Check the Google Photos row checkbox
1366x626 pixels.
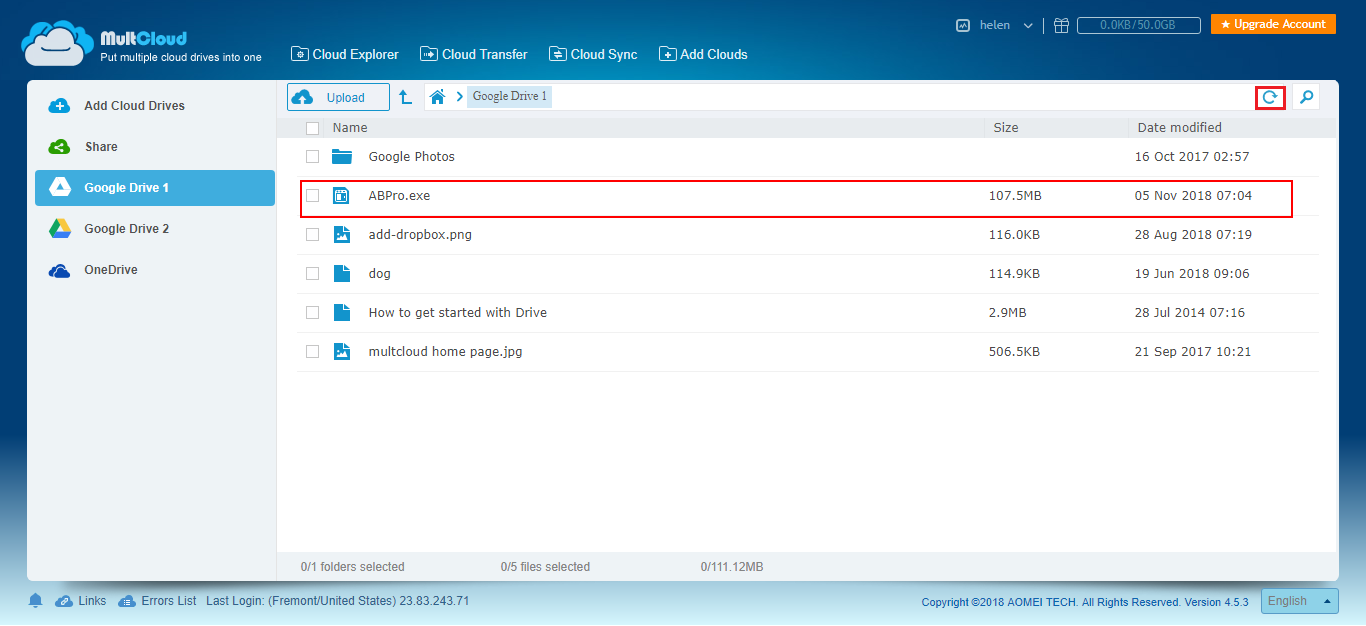coord(313,157)
